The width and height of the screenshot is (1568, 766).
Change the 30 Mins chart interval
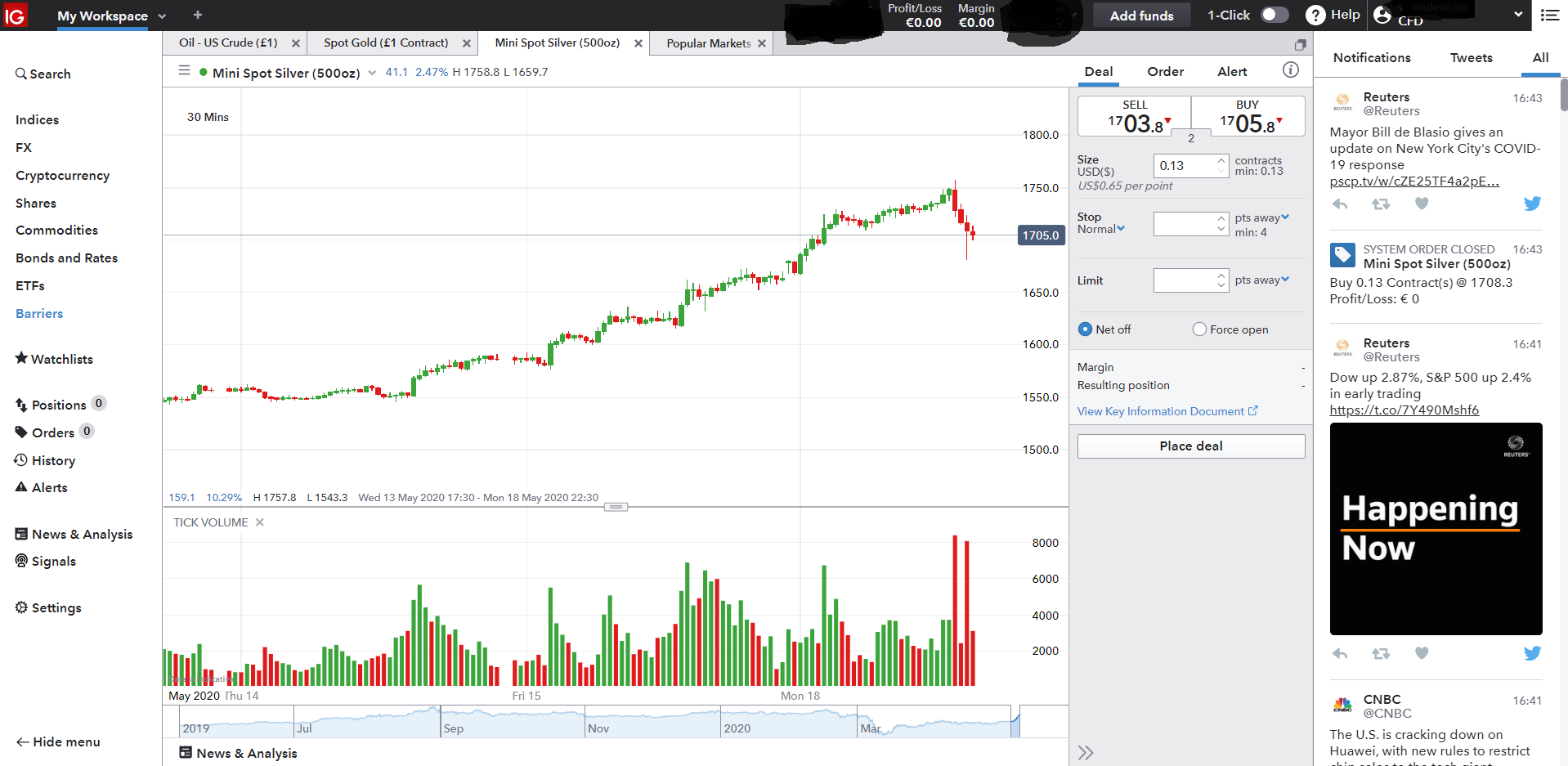(208, 117)
